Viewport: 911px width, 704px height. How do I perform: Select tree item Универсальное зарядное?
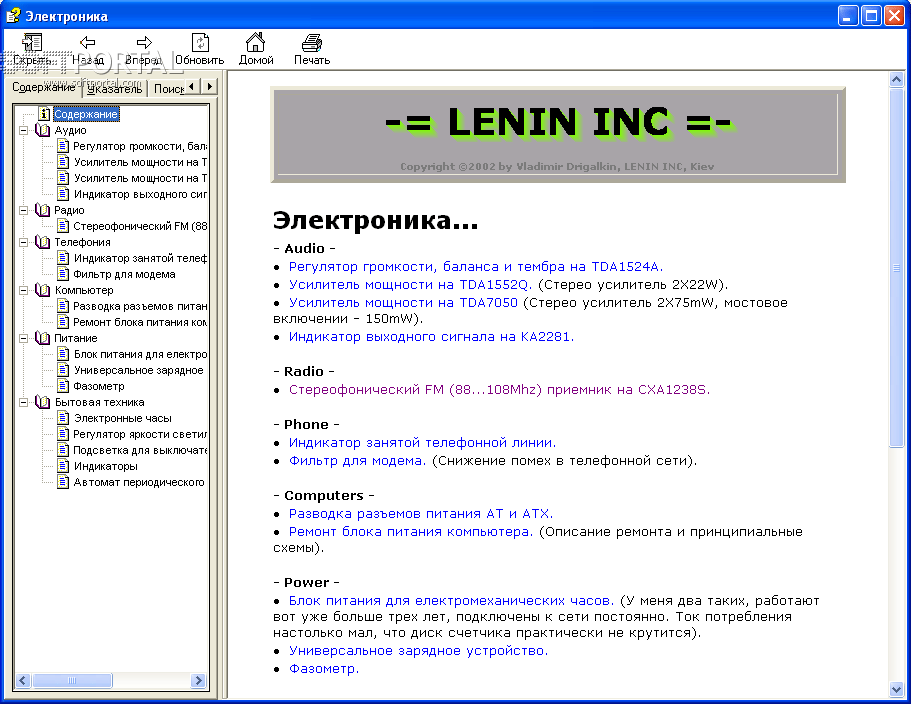(x=138, y=370)
